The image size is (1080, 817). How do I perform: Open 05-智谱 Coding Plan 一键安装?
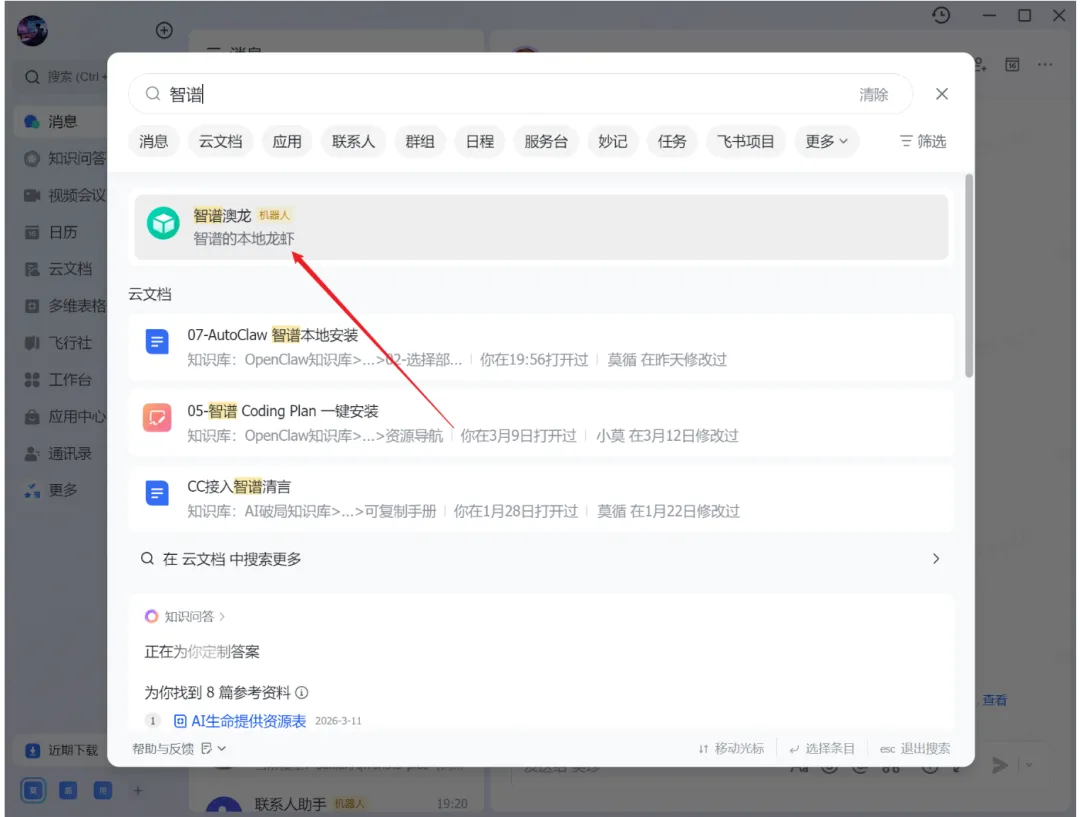(541, 422)
